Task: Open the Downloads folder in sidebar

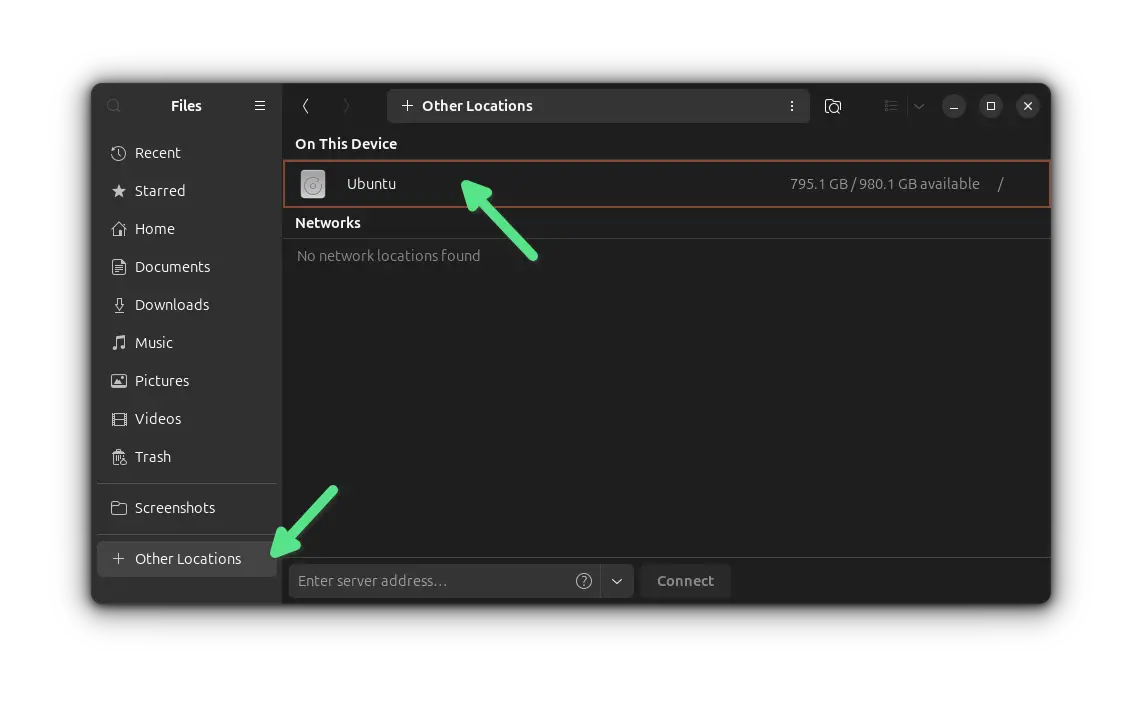Action: coord(171,305)
